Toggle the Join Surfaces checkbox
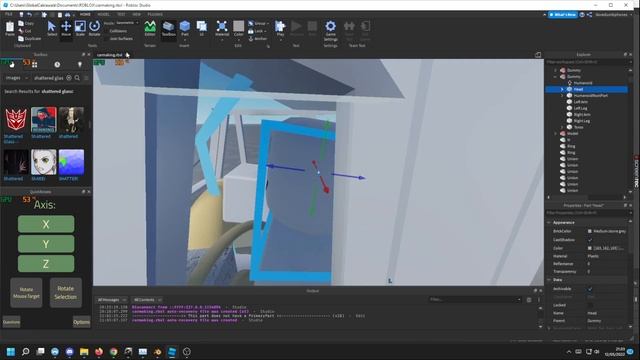The image size is (640, 360). click(106, 38)
